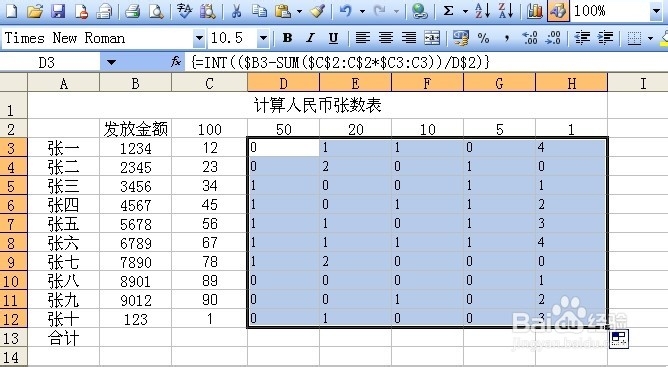Select cell containing 张一

pyautogui.click(x=63, y=148)
